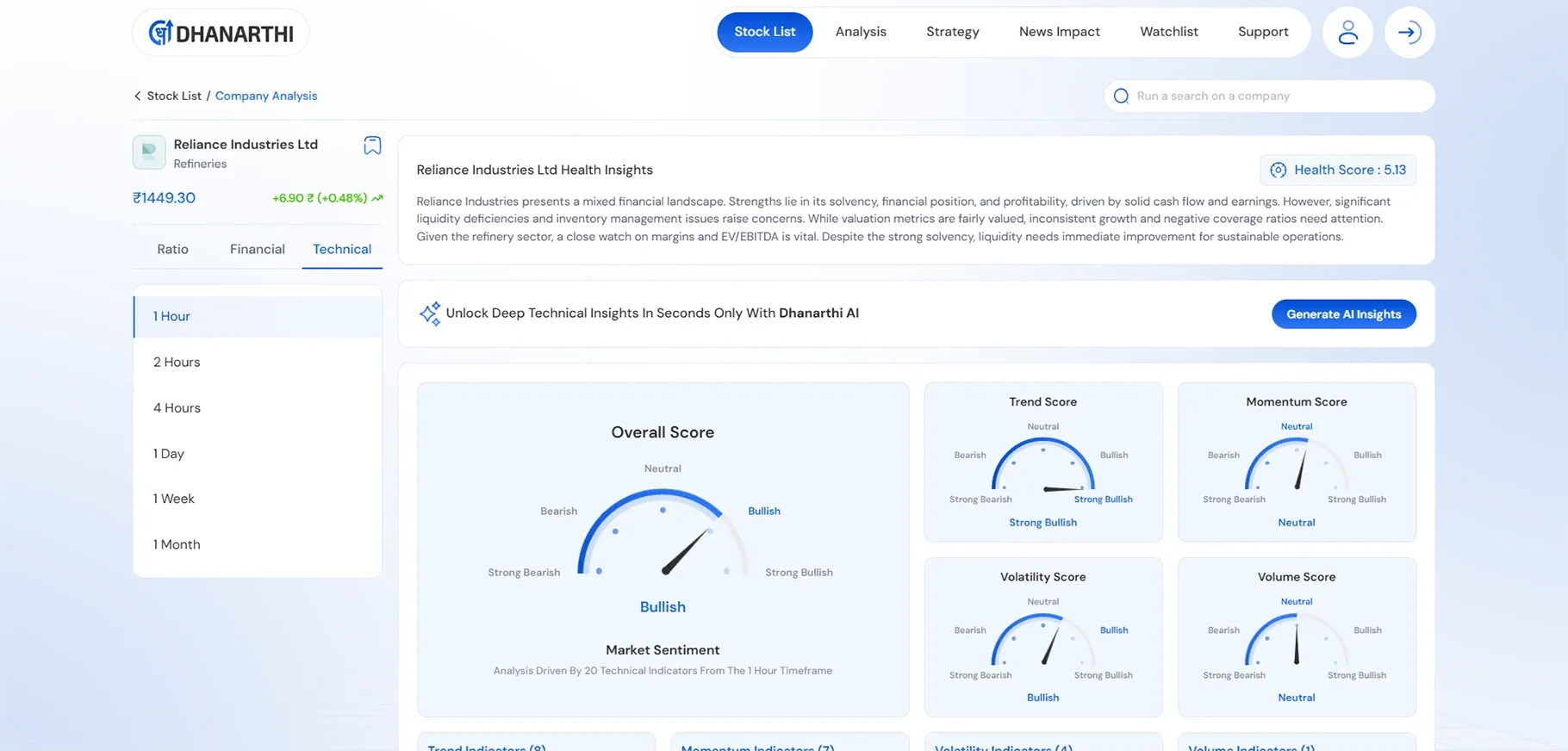Screen dimensions: 1568x751
Task: Select the 1 Week timeframe
Action: tap(258, 499)
